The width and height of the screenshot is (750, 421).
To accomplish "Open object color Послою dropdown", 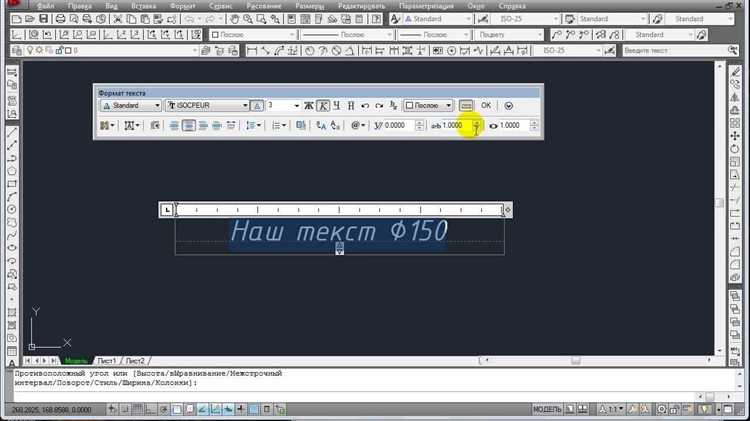I will (253, 35).
